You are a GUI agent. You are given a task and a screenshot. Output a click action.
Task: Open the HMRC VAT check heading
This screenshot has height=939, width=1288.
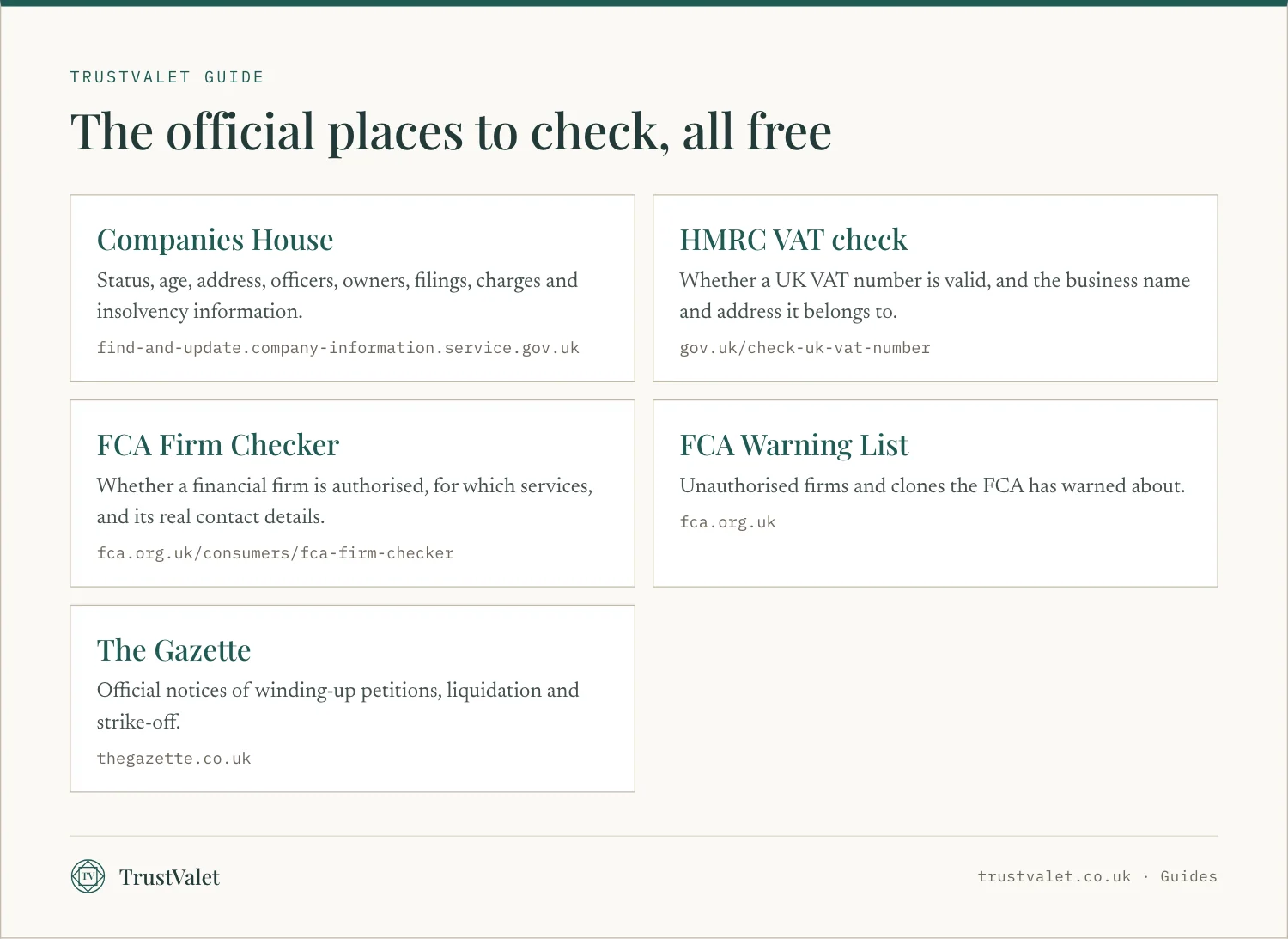coord(793,240)
